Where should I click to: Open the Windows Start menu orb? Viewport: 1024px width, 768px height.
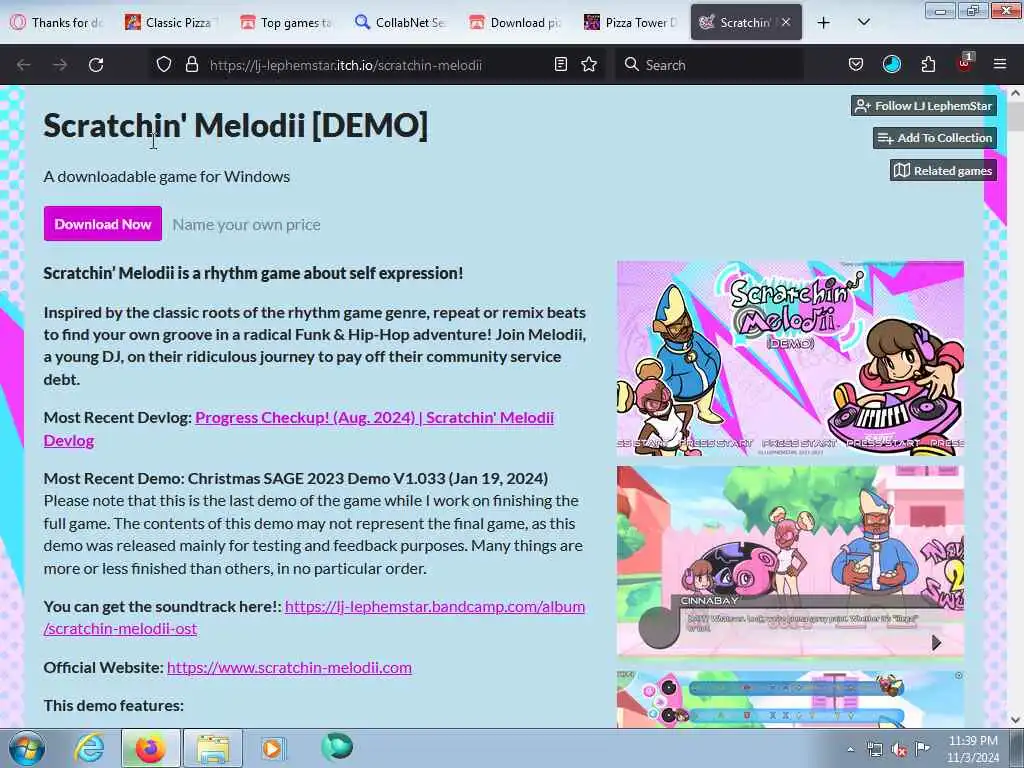point(27,748)
